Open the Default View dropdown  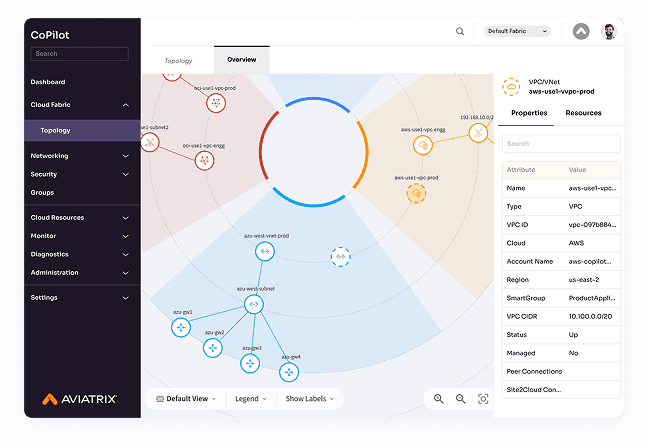[186, 398]
